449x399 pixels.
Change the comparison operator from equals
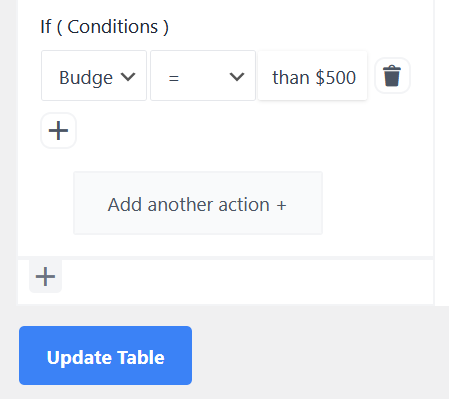point(203,76)
